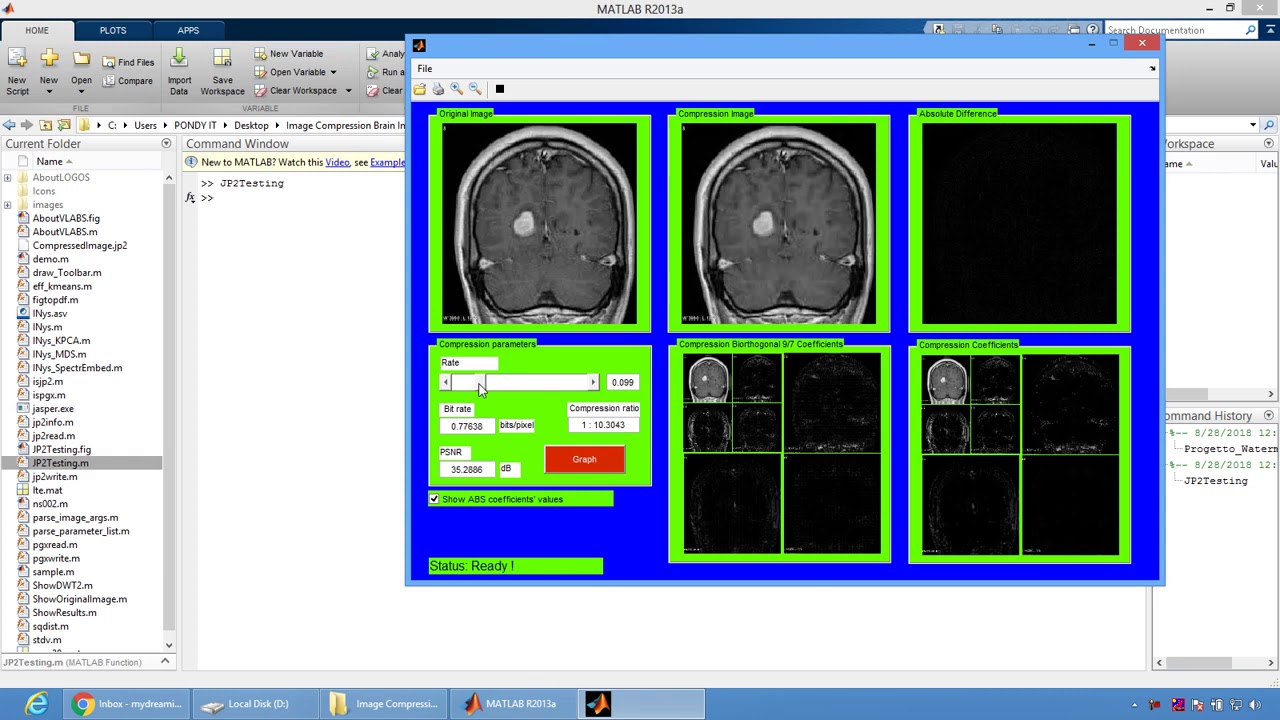Open the Image Compression folder taskbar item
1280x720 pixels.
385,704
